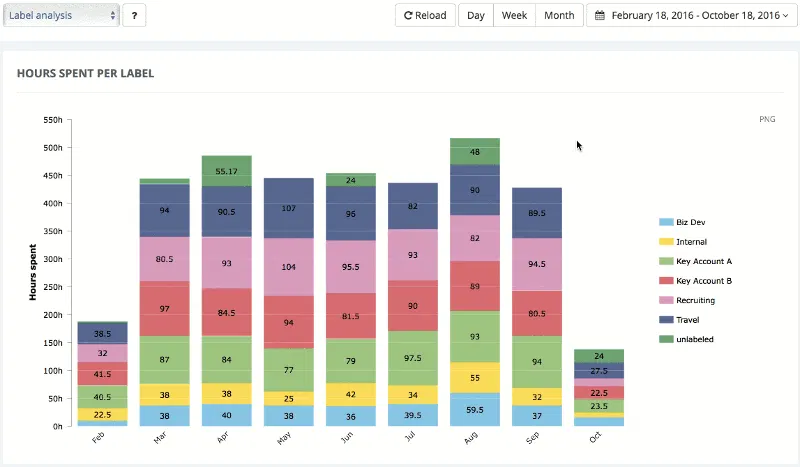Select the Aug unlabeled segment 48
Screen dimensions: 800x467
[474, 152]
